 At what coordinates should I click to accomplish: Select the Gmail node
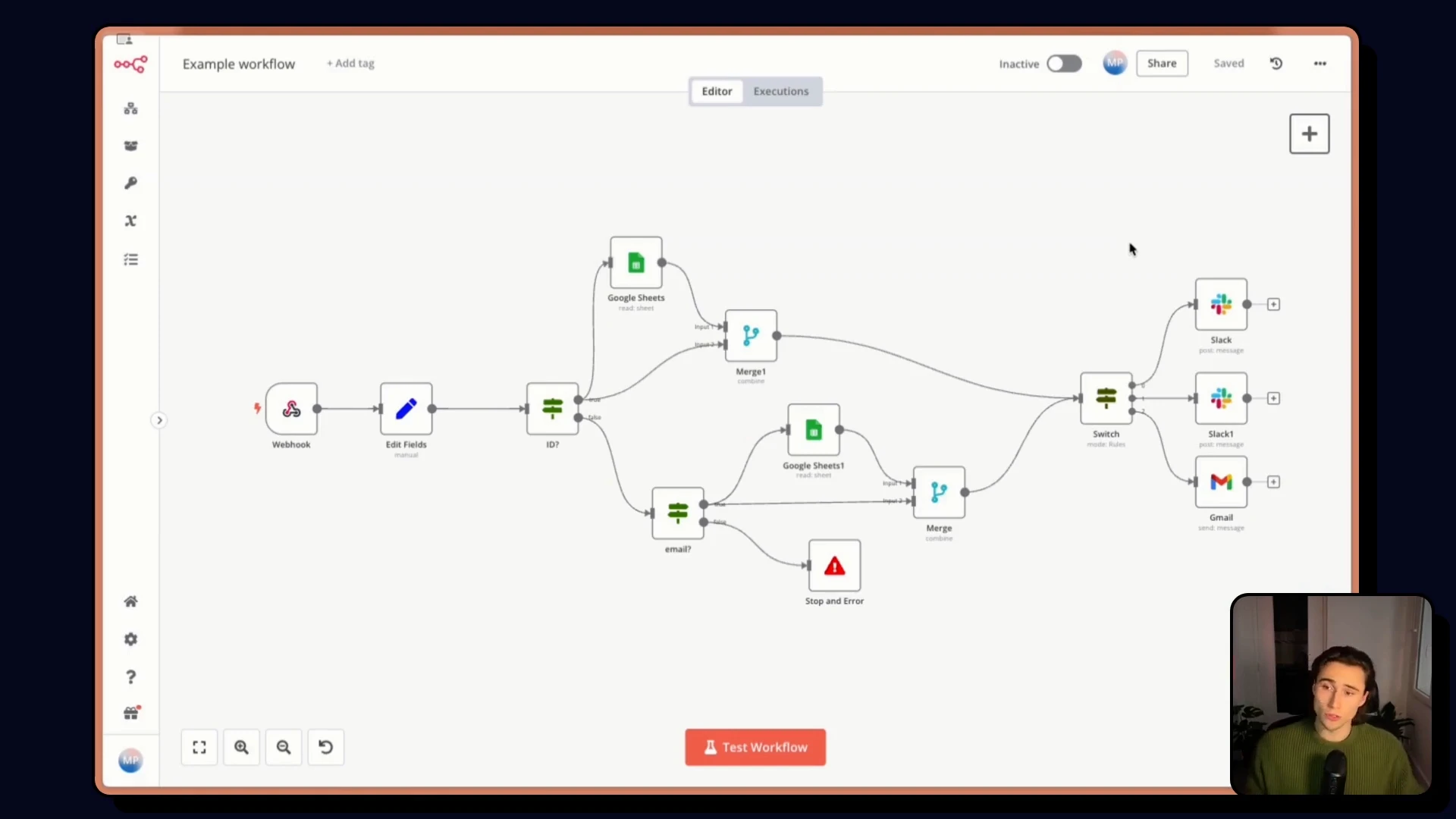[x=1222, y=482]
